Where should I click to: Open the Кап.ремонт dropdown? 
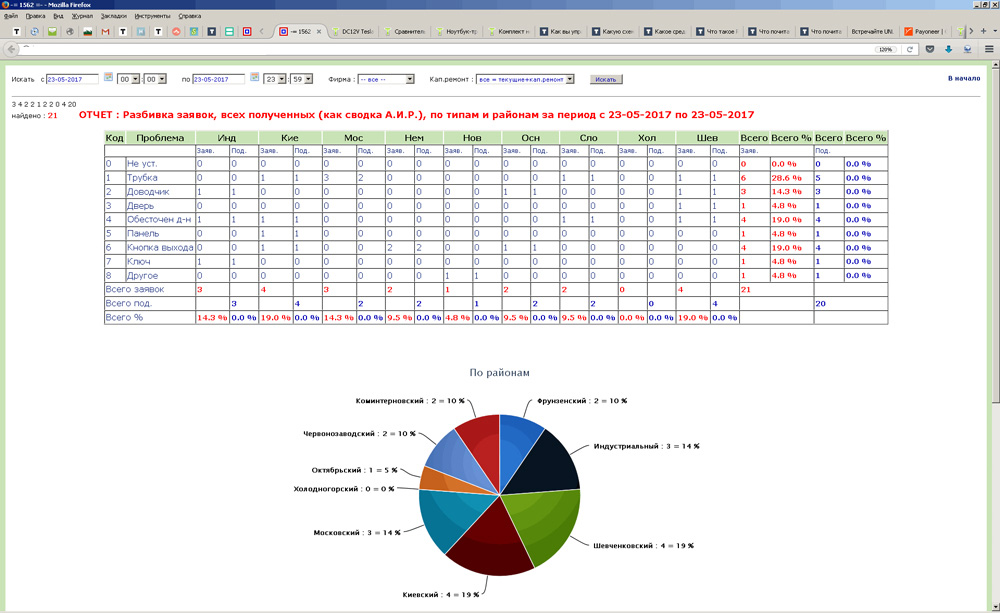[x=527, y=78]
